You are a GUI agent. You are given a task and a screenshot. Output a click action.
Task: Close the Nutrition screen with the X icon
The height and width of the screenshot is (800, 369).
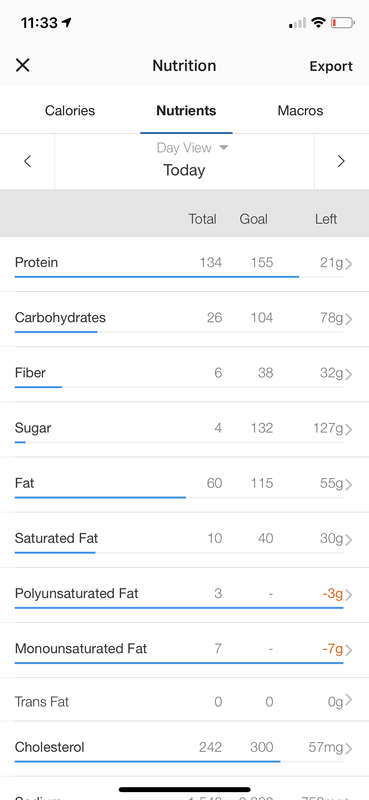pos(22,65)
